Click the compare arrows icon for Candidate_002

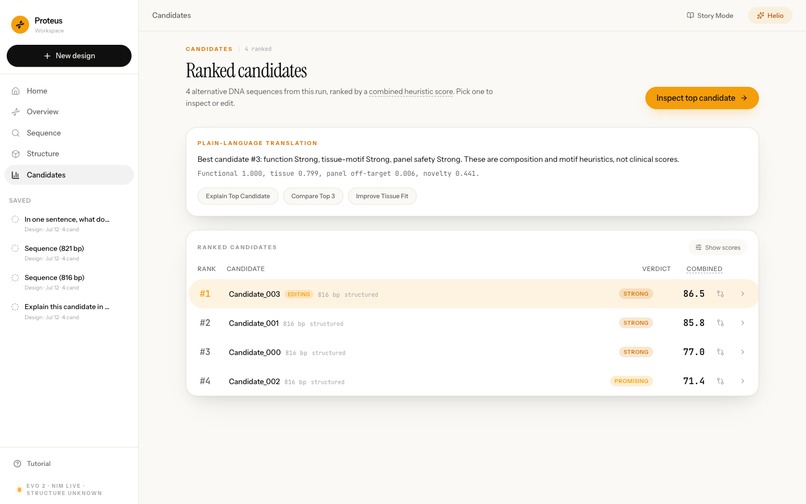pyautogui.click(x=720, y=381)
